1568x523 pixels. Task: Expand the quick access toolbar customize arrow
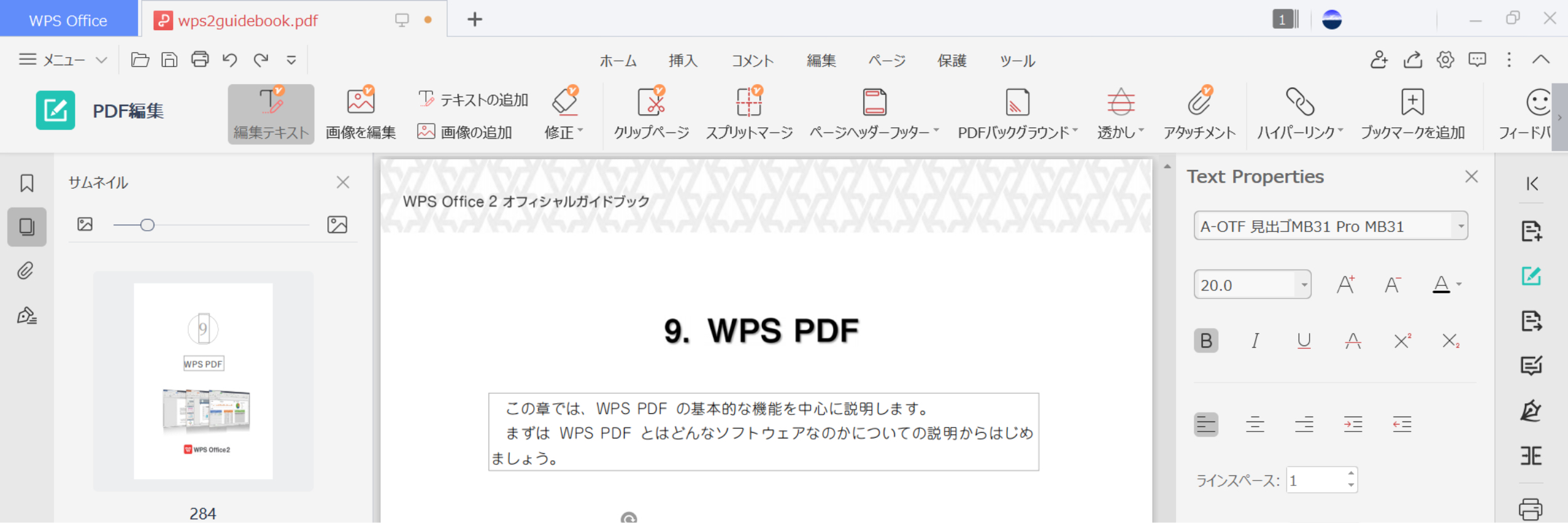coord(291,60)
